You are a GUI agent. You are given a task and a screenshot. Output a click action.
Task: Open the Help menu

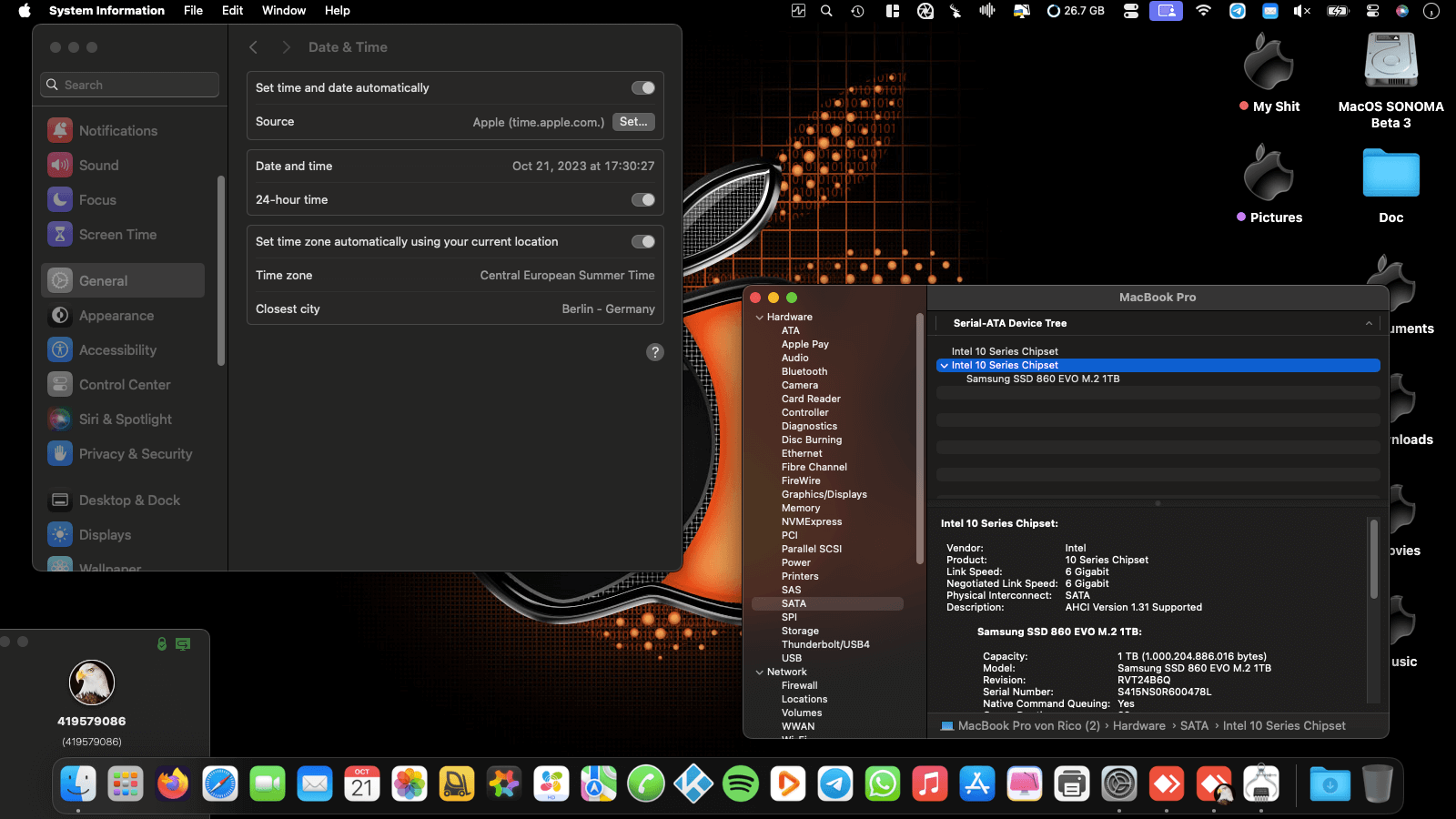click(x=338, y=11)
